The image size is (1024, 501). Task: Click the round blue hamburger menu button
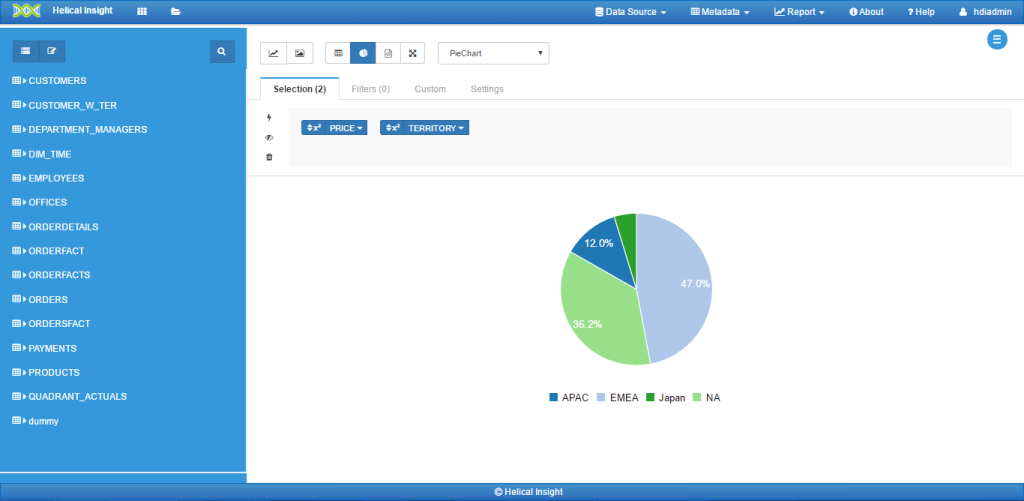pyautogui.click(x=996, y=40)
